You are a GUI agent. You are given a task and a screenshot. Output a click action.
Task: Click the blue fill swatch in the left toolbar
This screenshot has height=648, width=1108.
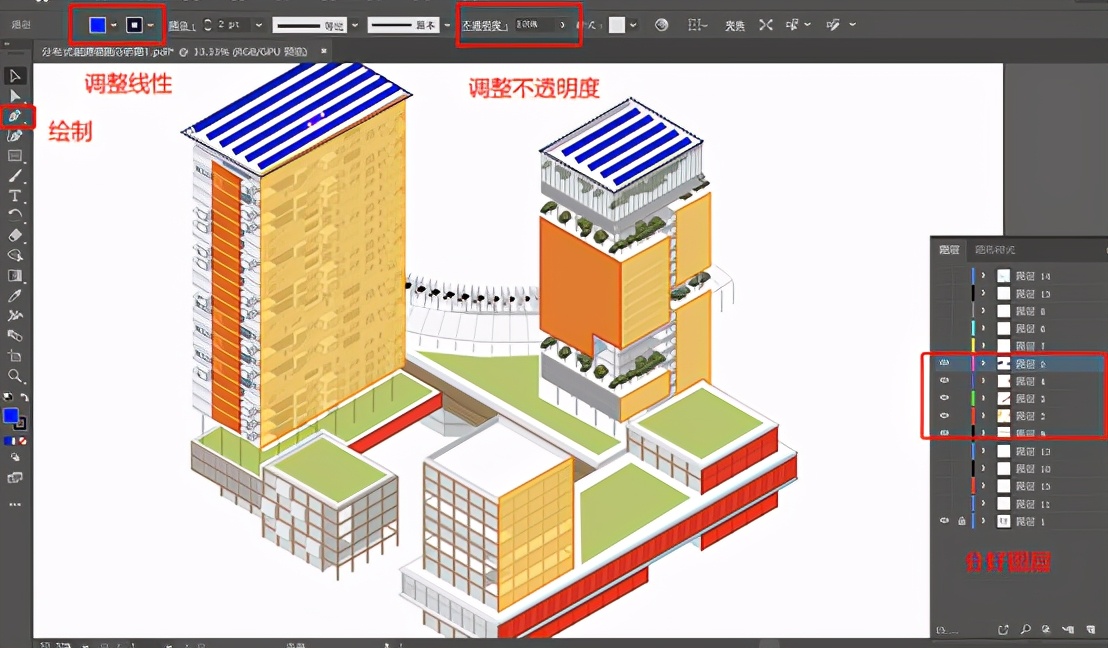(x=11, y=416)
